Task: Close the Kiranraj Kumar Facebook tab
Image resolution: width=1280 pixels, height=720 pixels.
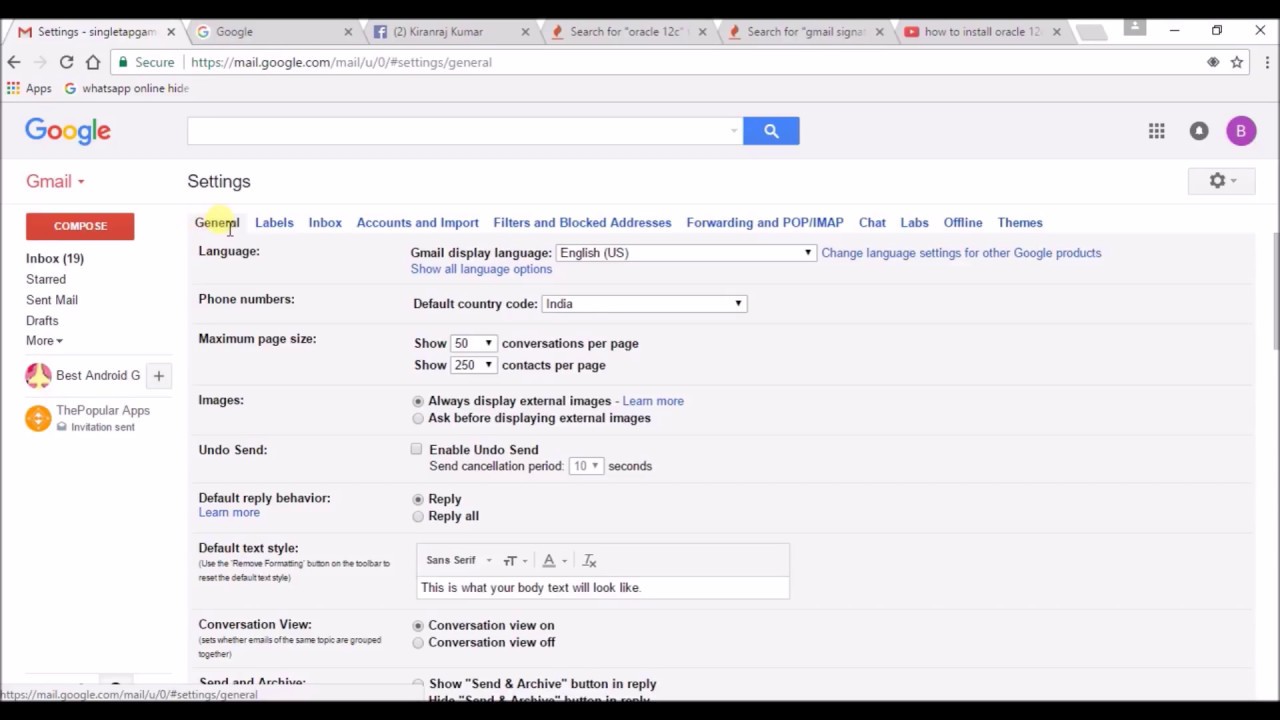Action: pyautogui.click(x=525, y=32)
